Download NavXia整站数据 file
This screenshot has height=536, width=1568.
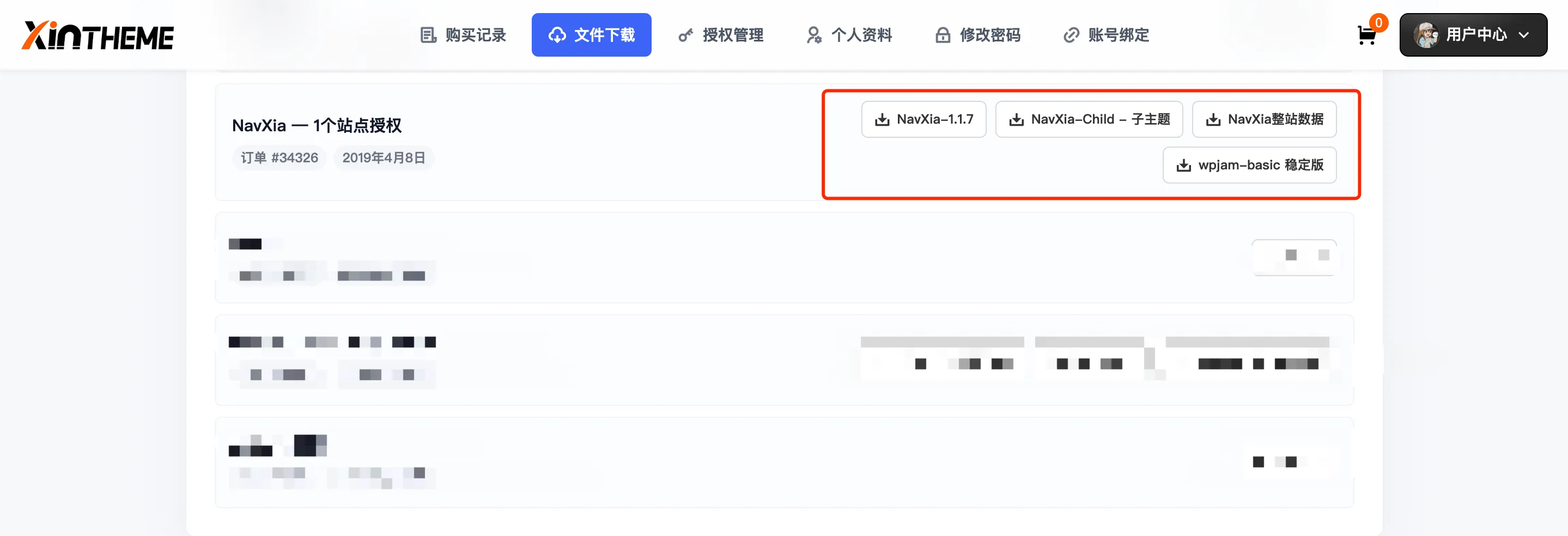point(1263,119)
